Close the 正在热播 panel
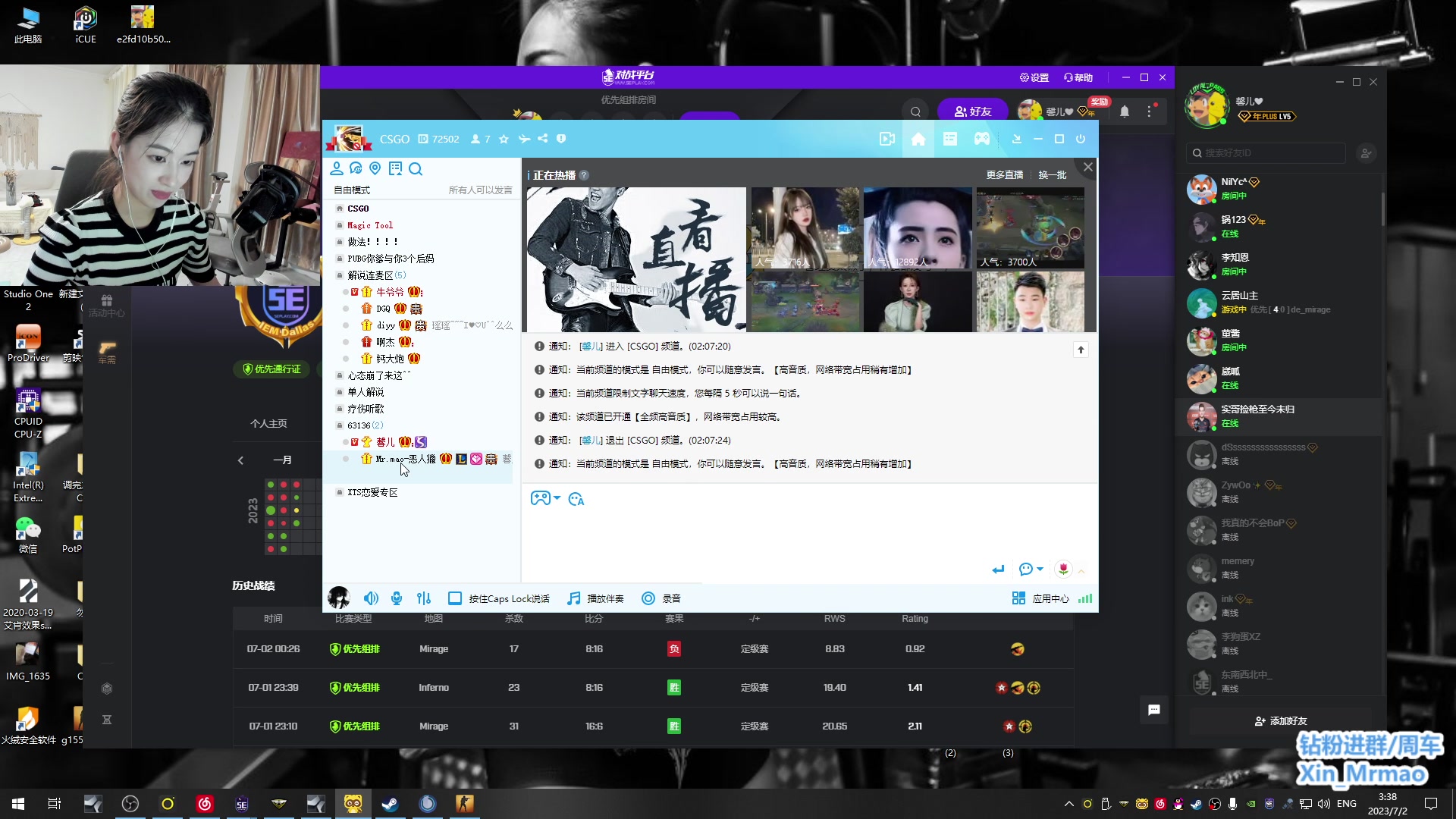 click(1087, 167)
